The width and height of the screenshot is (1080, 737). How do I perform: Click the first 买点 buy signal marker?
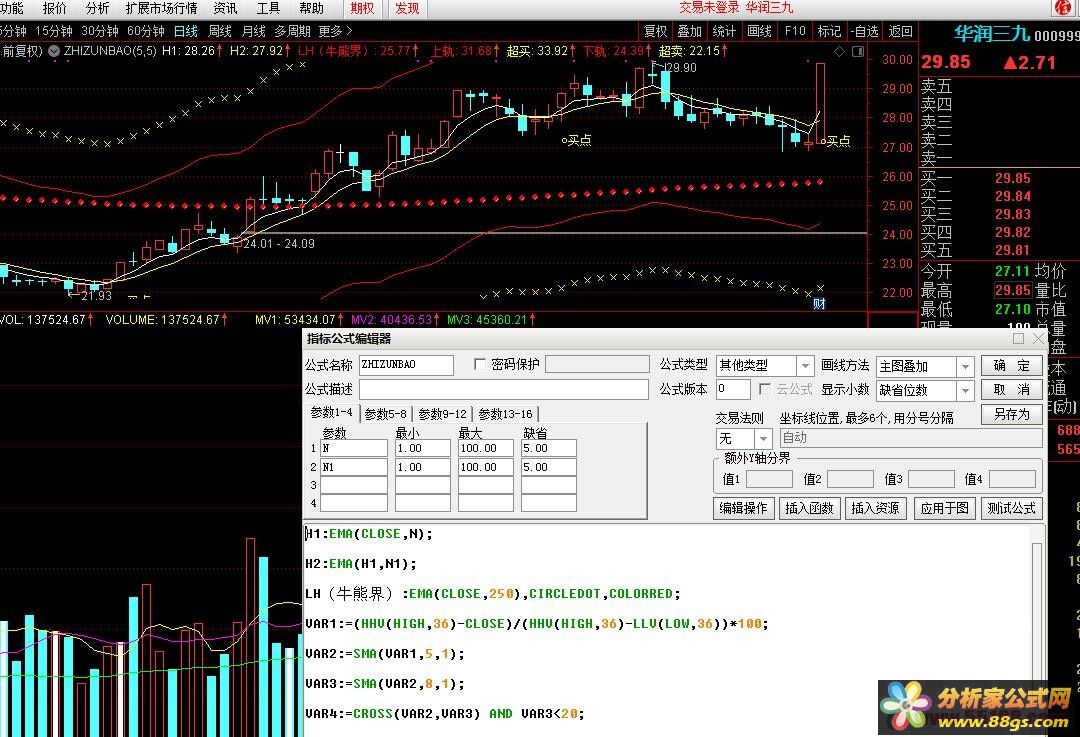pos(577,141)
